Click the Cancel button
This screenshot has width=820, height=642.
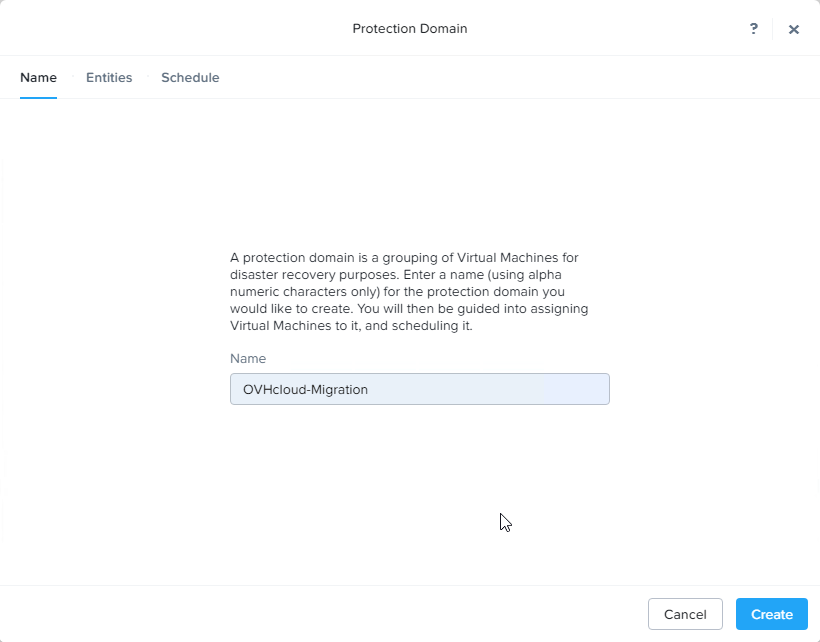pyautogui.click(x=685, y=614)
